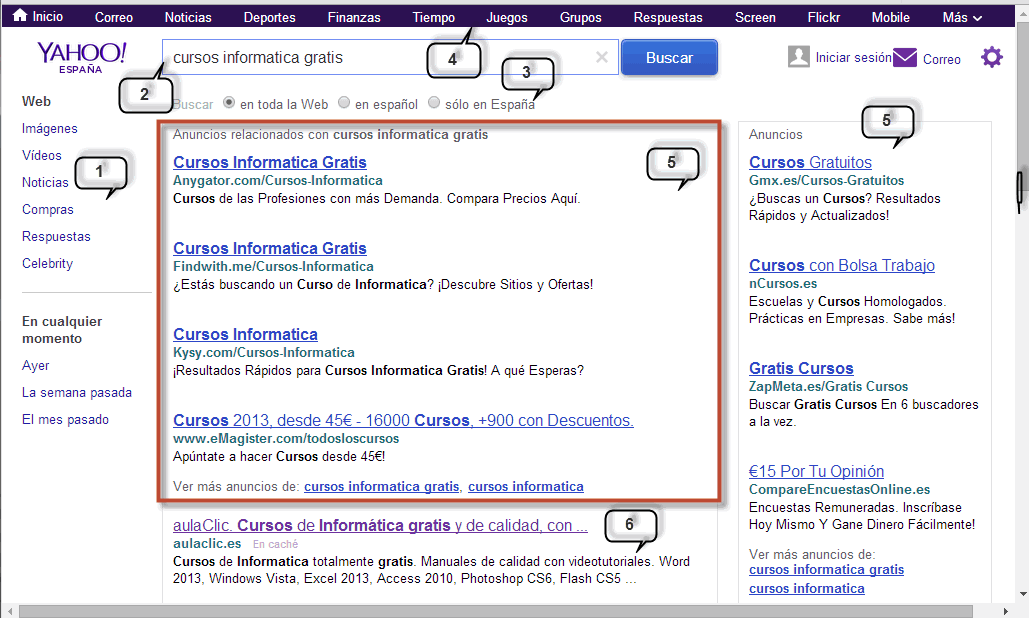Image resolution: width=1029 pixels, height=618 pixels.
Task: Select the Web search tab in the sidebar
Action: click(36, 101)
